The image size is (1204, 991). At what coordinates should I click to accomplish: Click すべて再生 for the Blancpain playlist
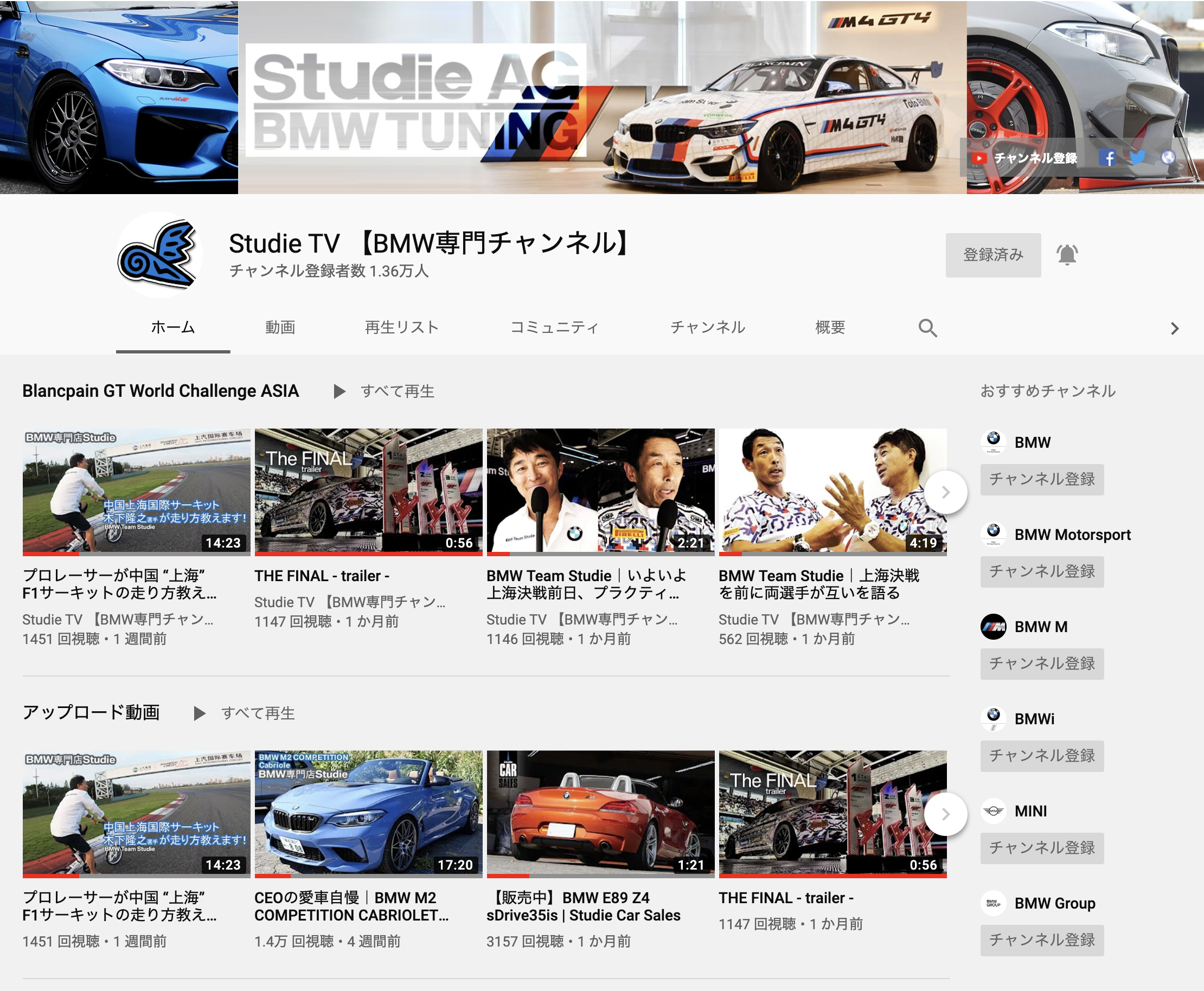pyautogui.click(x=398, y=391)
